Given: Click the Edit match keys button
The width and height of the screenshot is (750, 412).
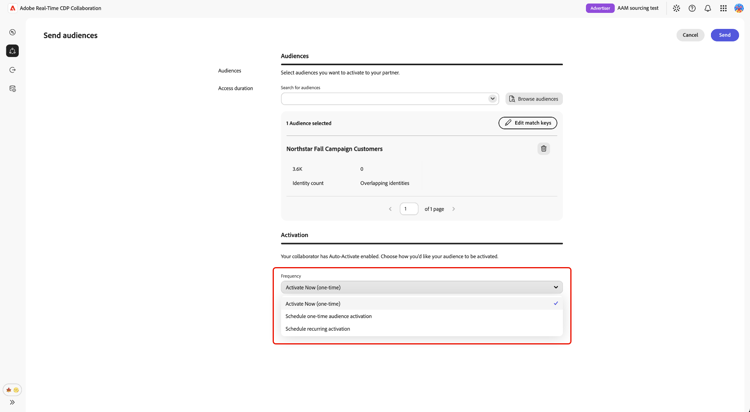Looking at the screenshot, I should pyautogui.click(x=528, y=123).
